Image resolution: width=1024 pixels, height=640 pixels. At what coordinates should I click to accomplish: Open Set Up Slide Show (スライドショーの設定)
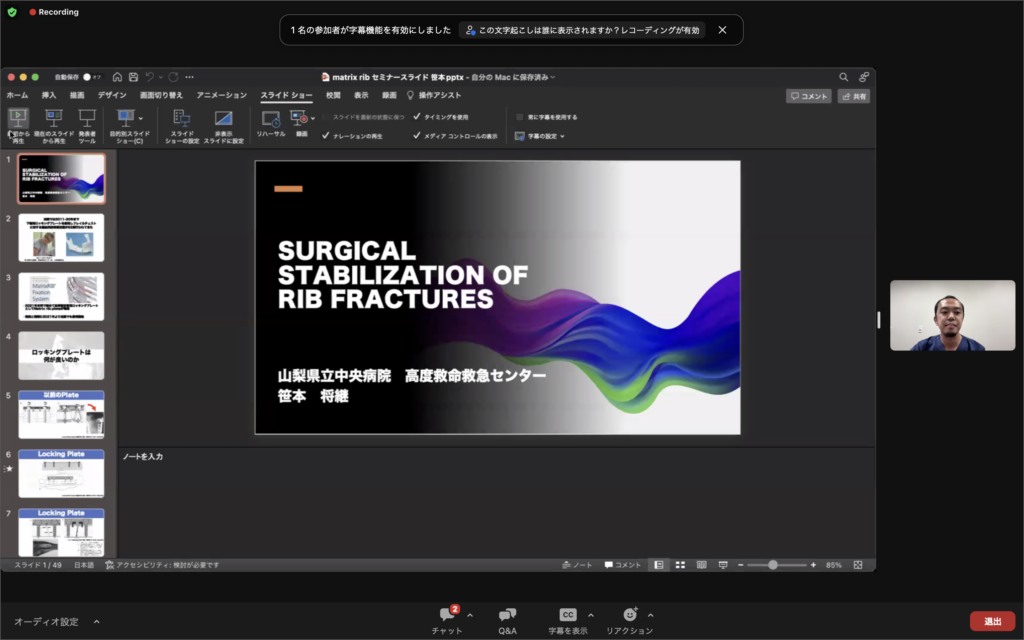[x=182, y=119]
